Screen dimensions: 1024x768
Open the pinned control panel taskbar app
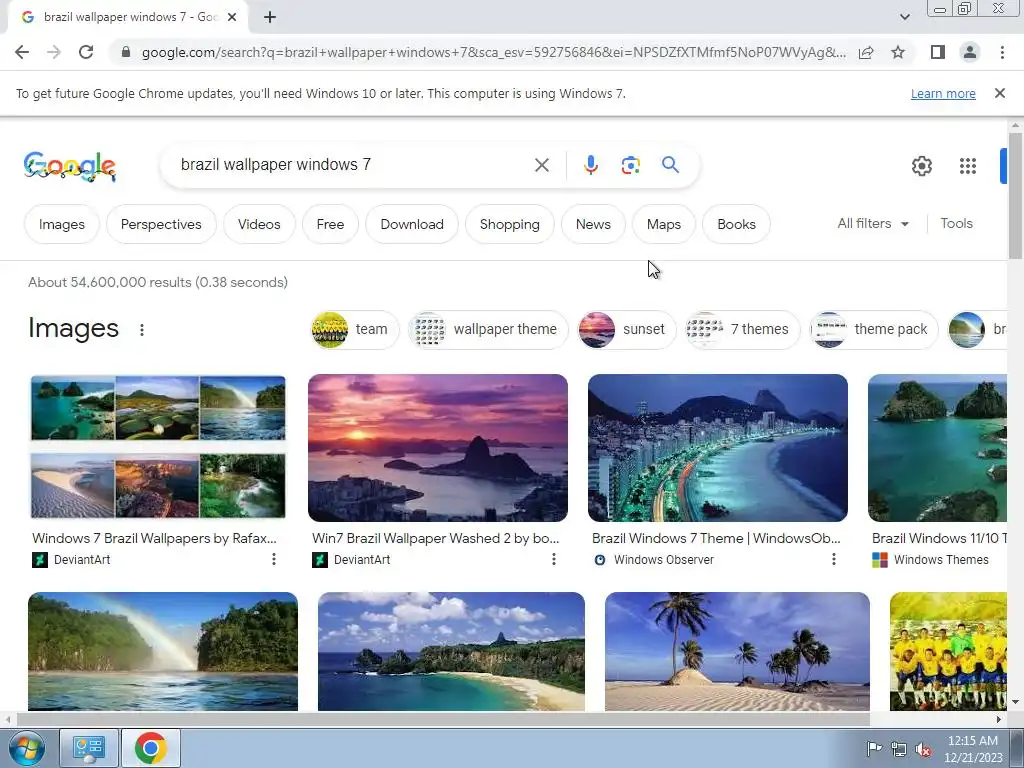tap(89, 748)
